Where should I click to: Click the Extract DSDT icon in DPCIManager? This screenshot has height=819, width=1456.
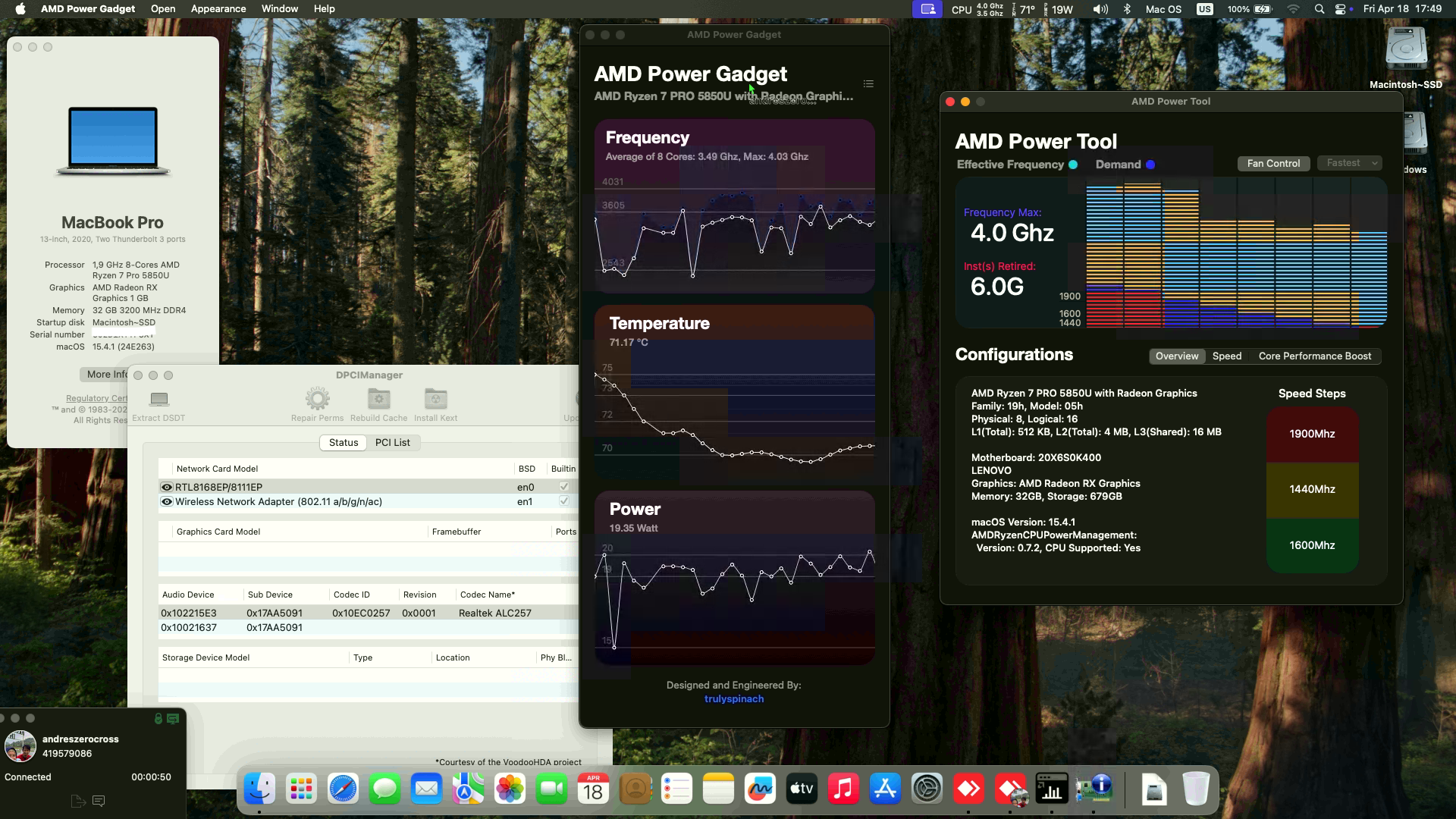(158, 400)
